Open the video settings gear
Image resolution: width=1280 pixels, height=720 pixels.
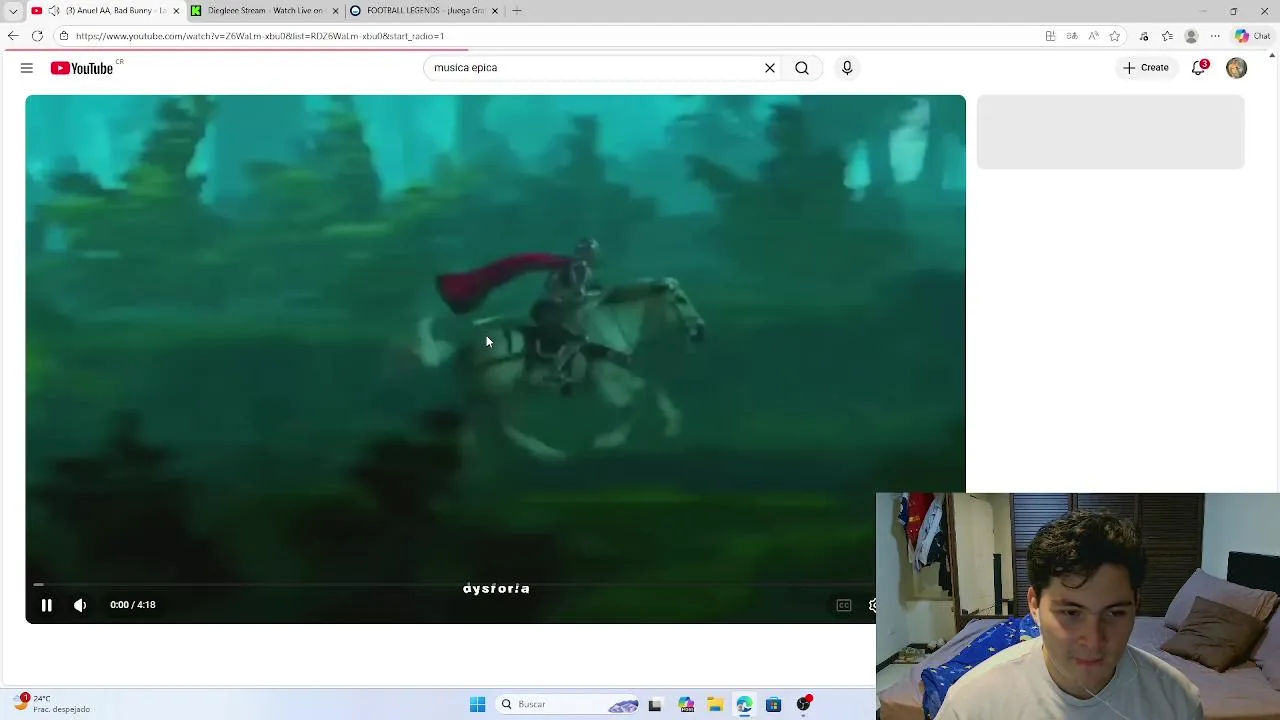pos(871,605)
